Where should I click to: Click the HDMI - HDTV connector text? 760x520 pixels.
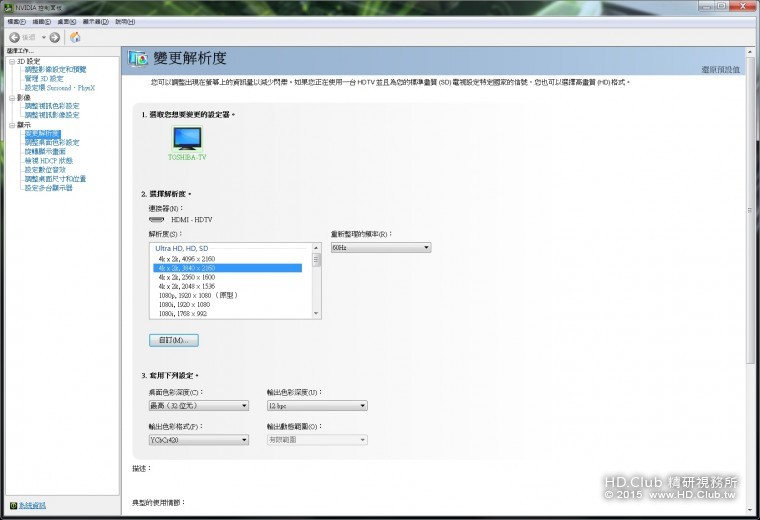[x=191, y=220]
